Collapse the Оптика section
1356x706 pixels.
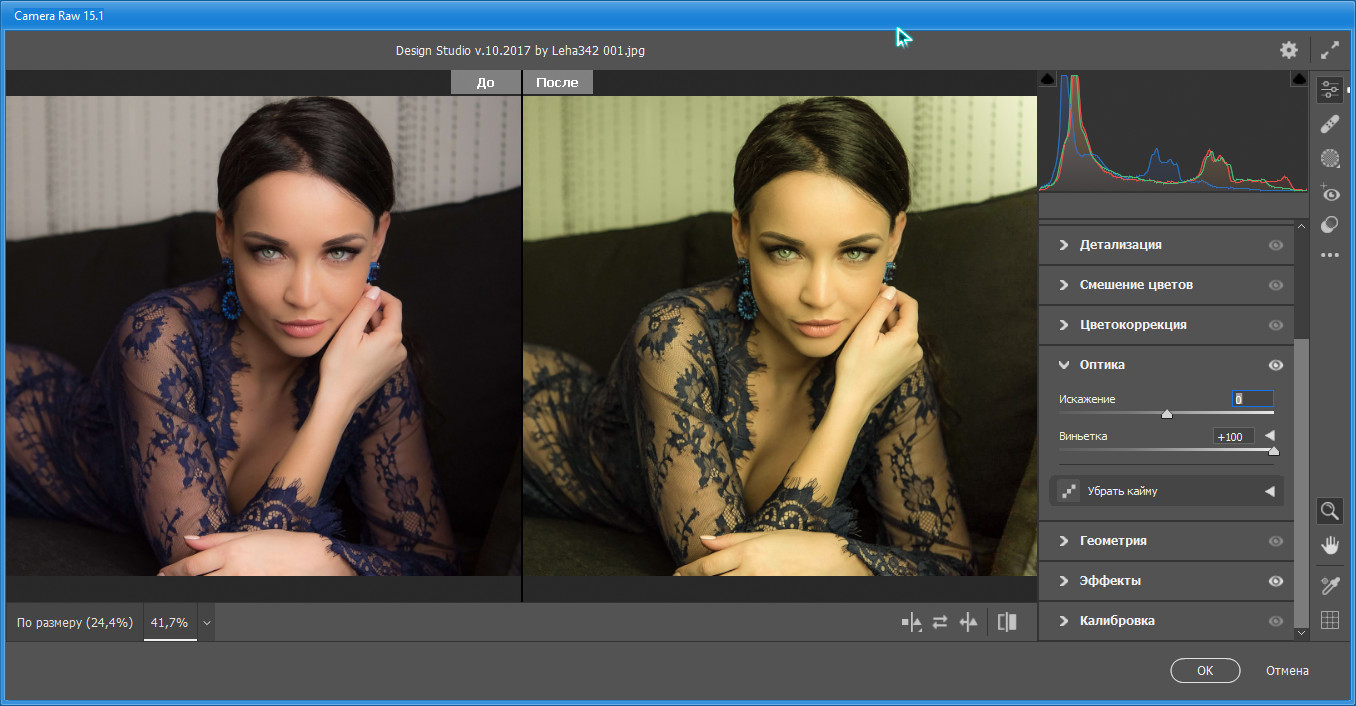point(1062,365)
